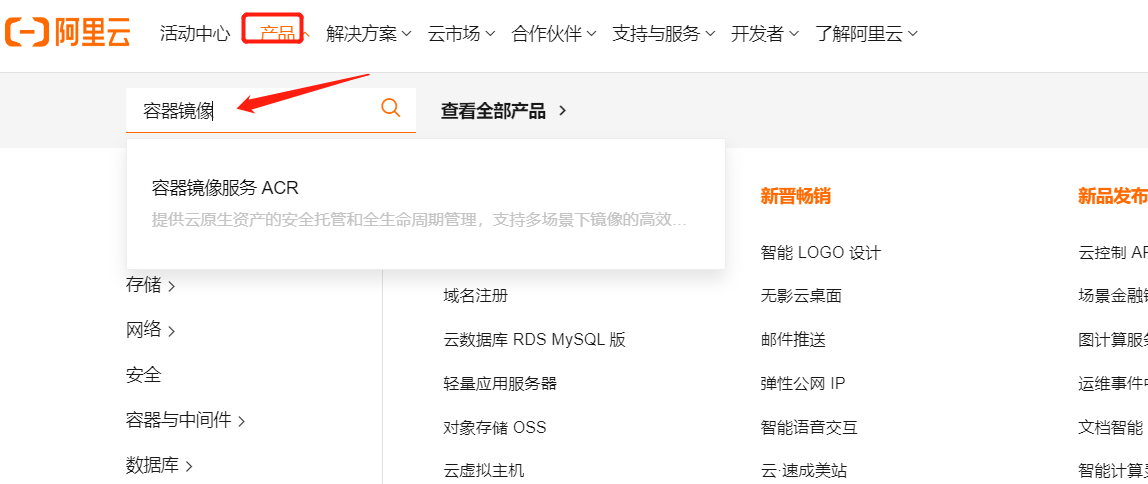Image resolution: width=1148 pixels, height=484 pixels.
Task: Expand the 云市场 dropdown
Action: tap(462, 34)
